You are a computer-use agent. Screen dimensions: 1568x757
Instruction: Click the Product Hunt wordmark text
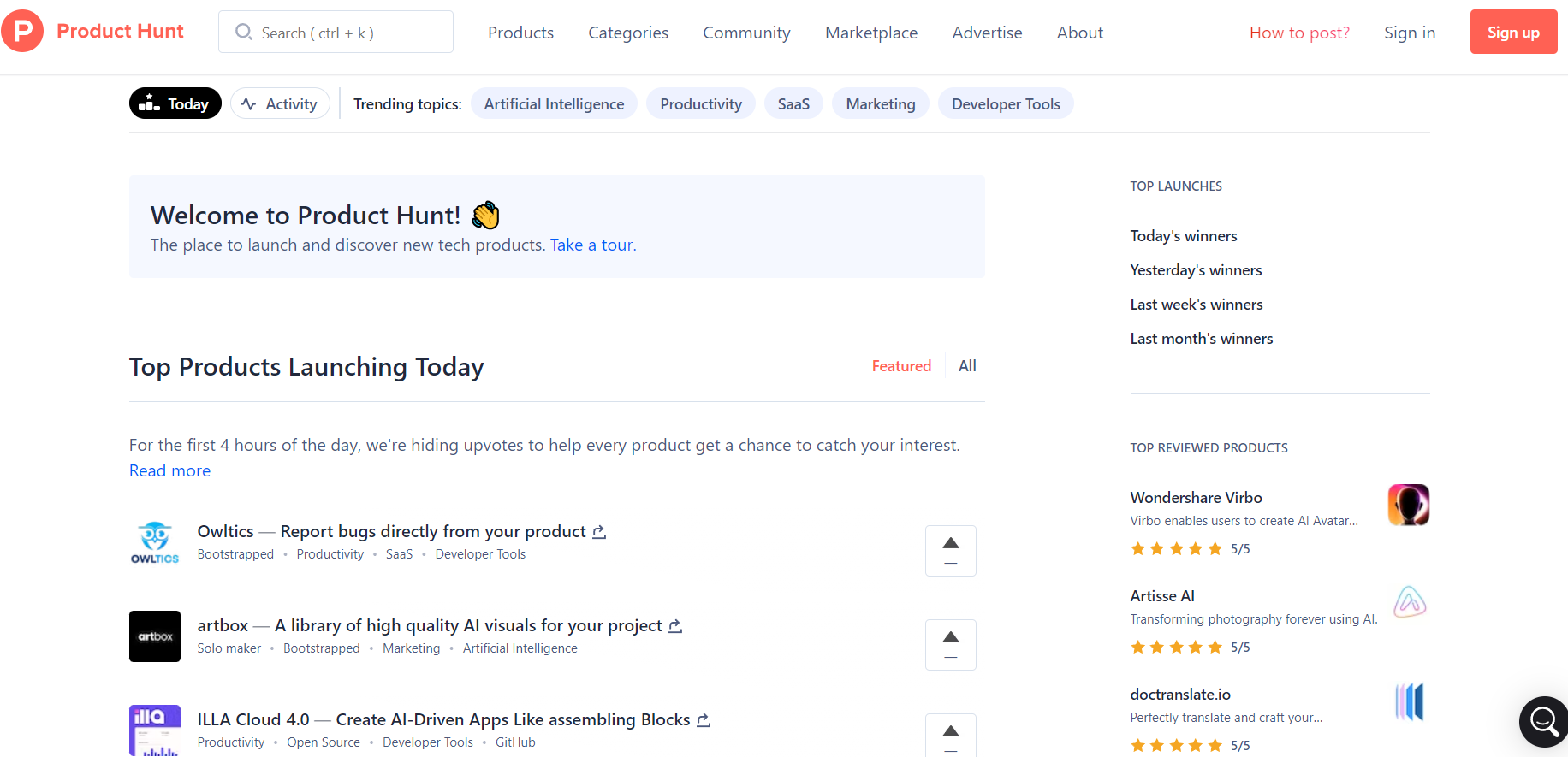pos(120,32)
